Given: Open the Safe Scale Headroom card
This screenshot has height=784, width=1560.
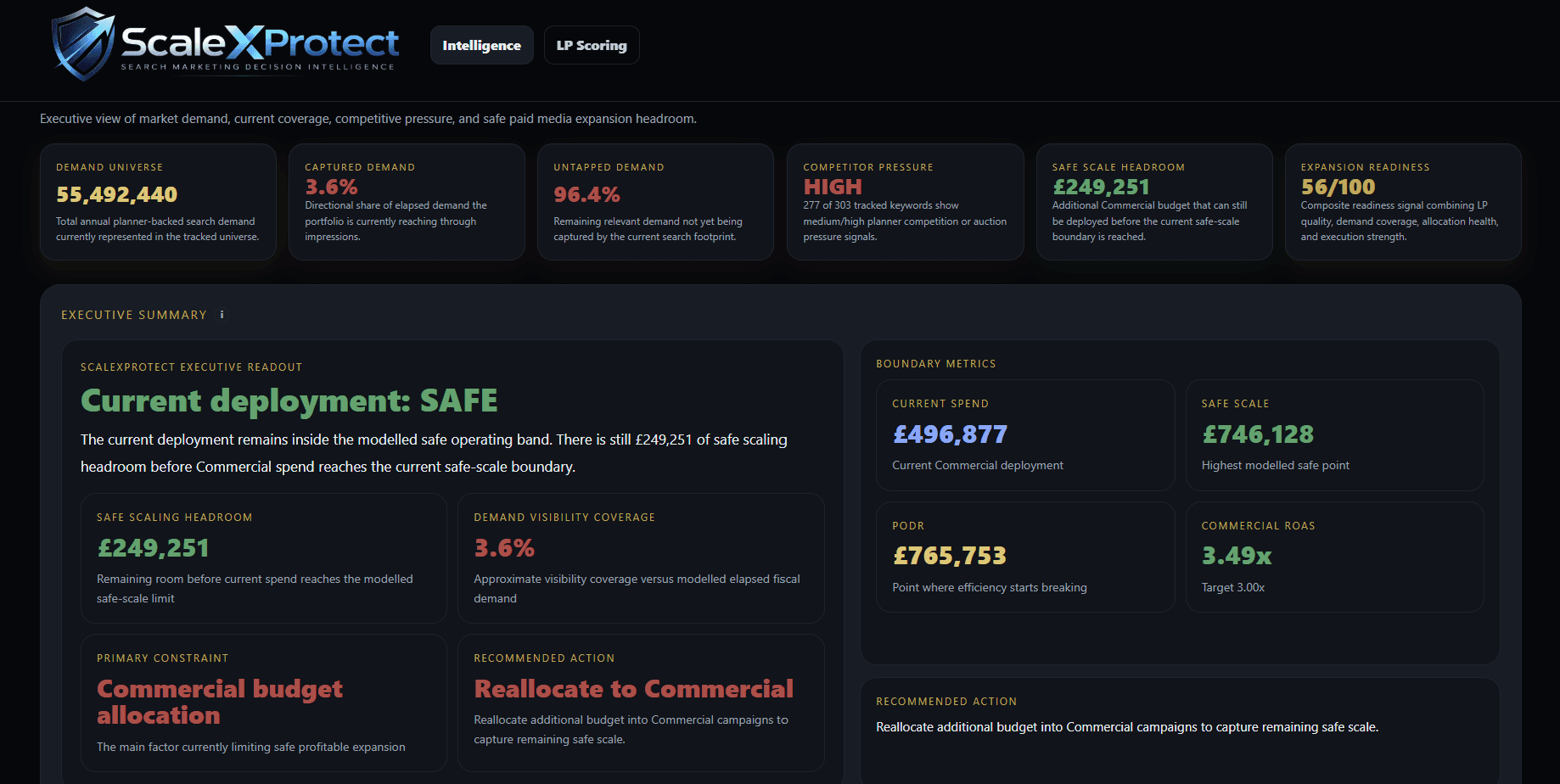Looking at the screenshot, I should point(1153,202).
